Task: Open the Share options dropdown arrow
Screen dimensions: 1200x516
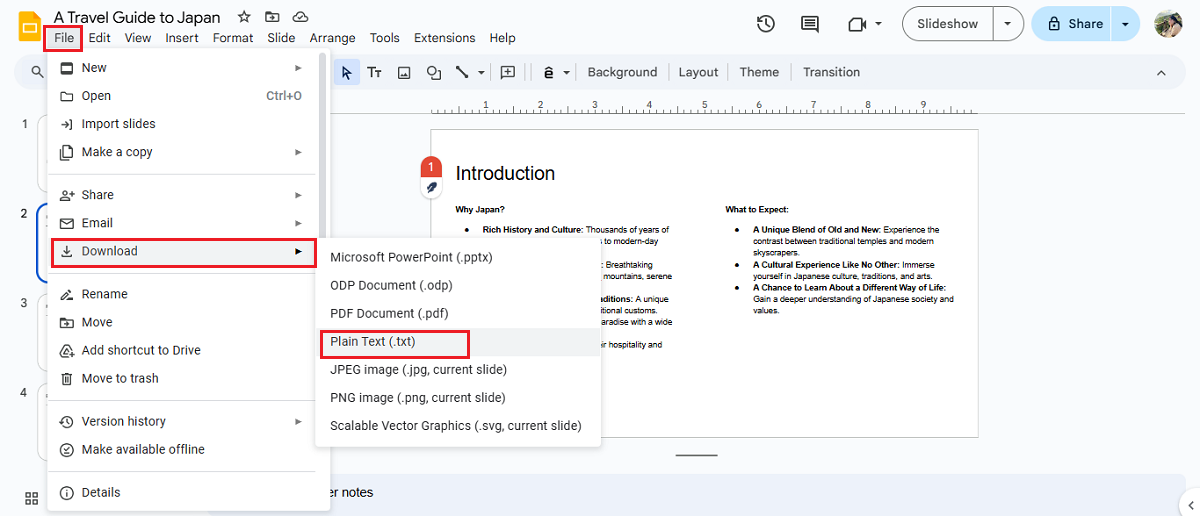Action: click(x=1126, y=24)
